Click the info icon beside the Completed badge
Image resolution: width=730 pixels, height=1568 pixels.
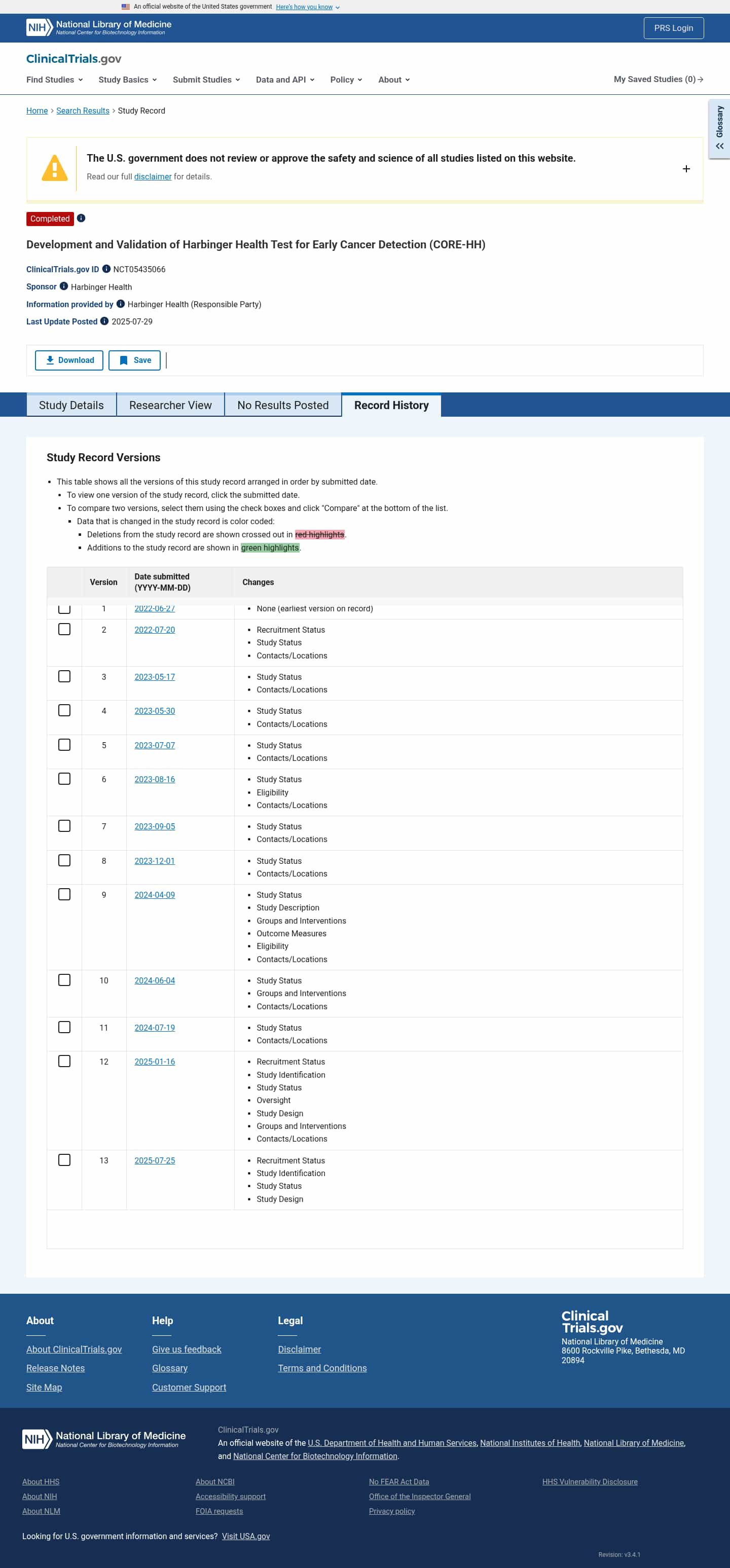[x=82, y=218]
